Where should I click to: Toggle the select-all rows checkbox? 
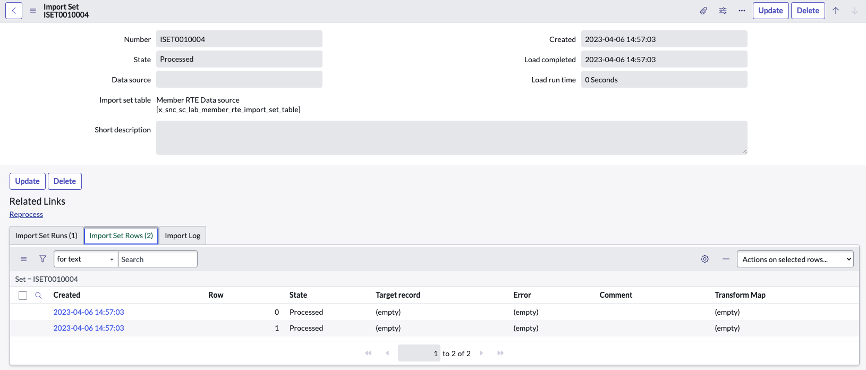(23, 295)
